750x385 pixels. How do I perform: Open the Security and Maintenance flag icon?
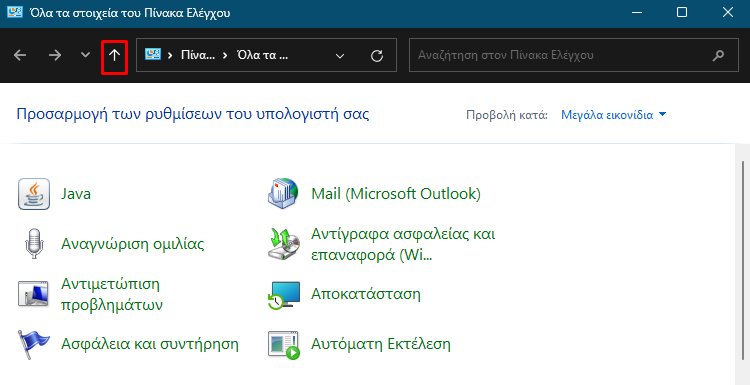click(34, 344)
